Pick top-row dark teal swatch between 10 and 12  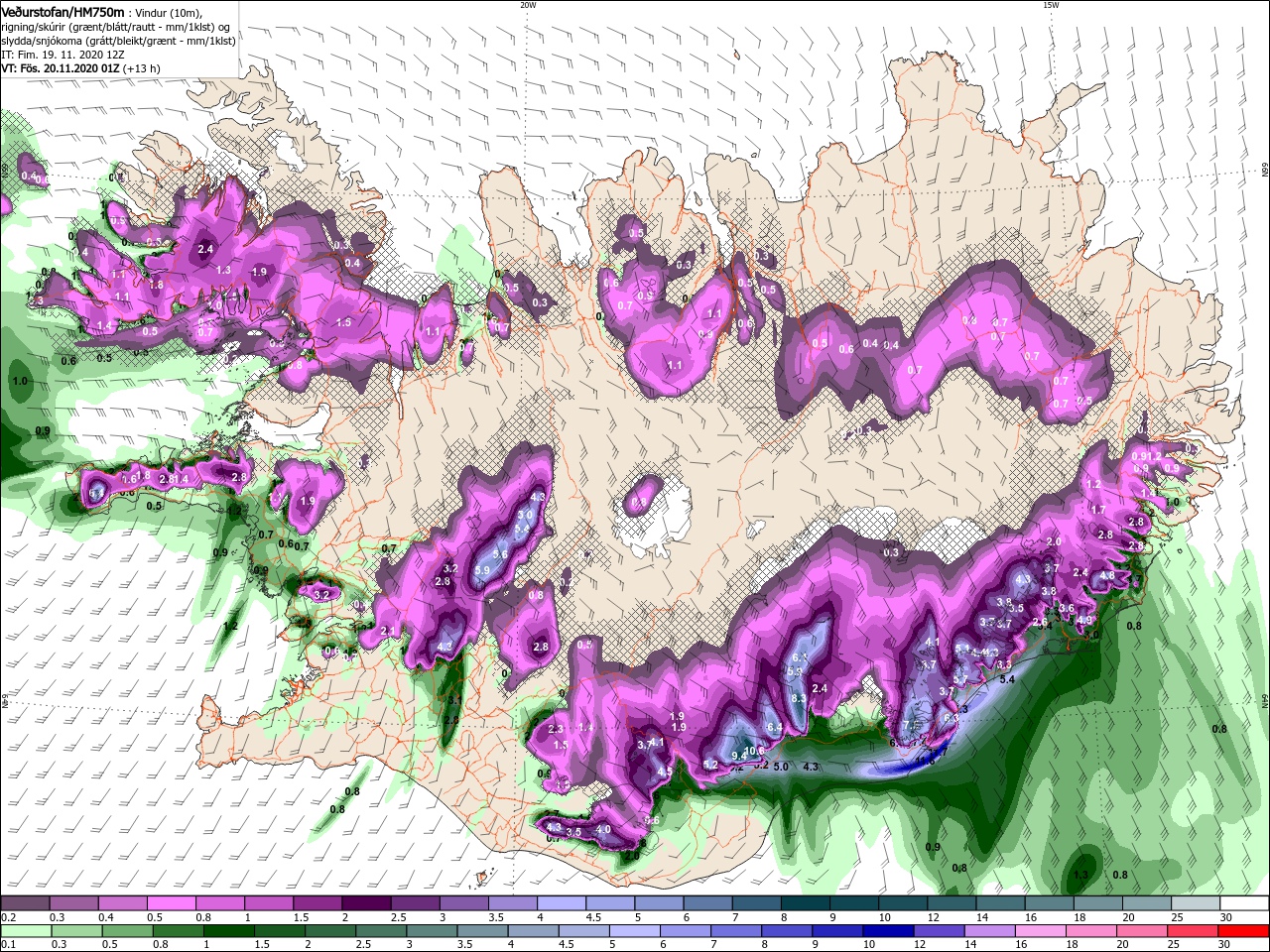point(902,903)
